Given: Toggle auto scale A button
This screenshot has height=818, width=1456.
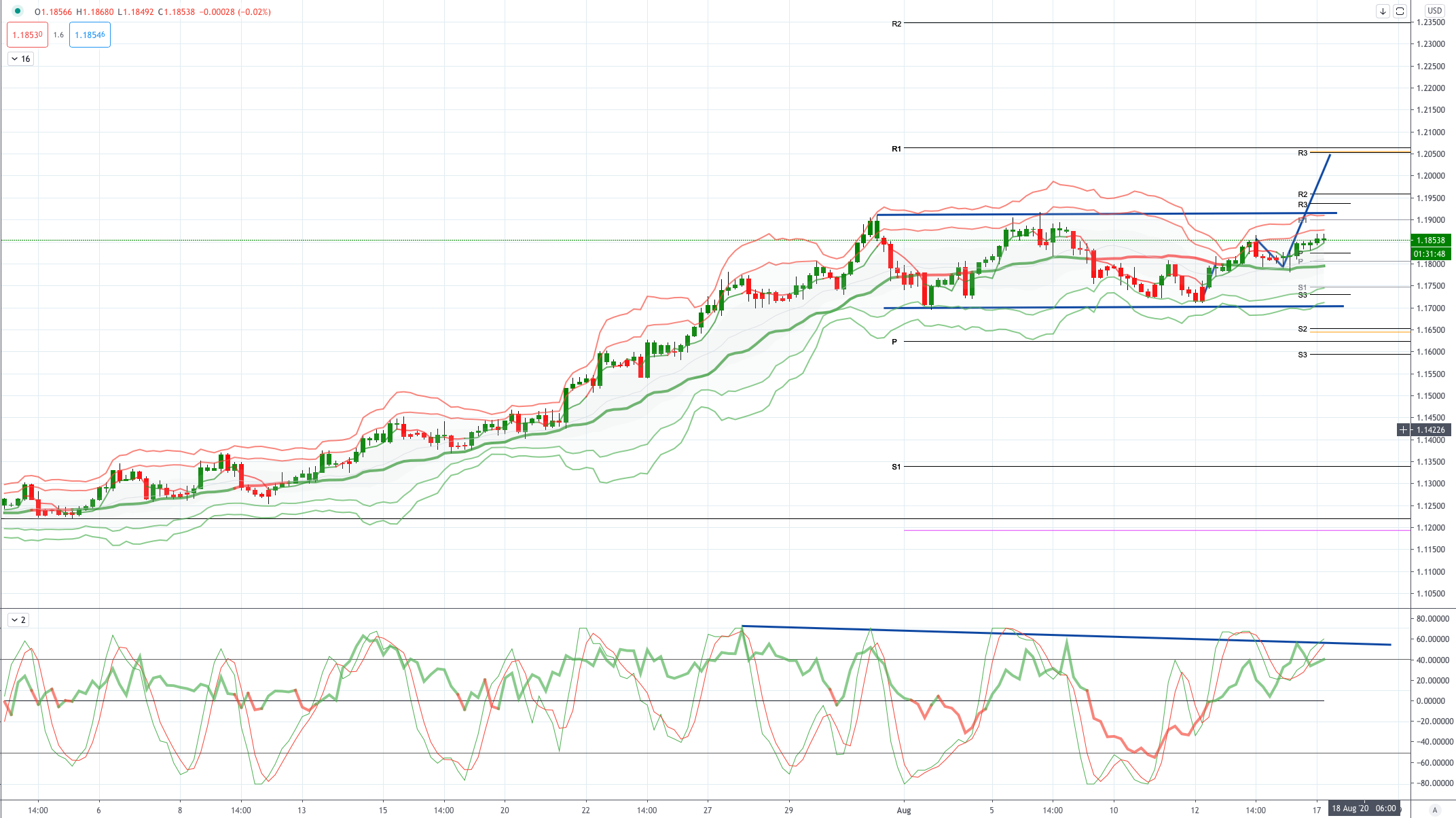Looking at the screenshot, I should pos(1435,809).
